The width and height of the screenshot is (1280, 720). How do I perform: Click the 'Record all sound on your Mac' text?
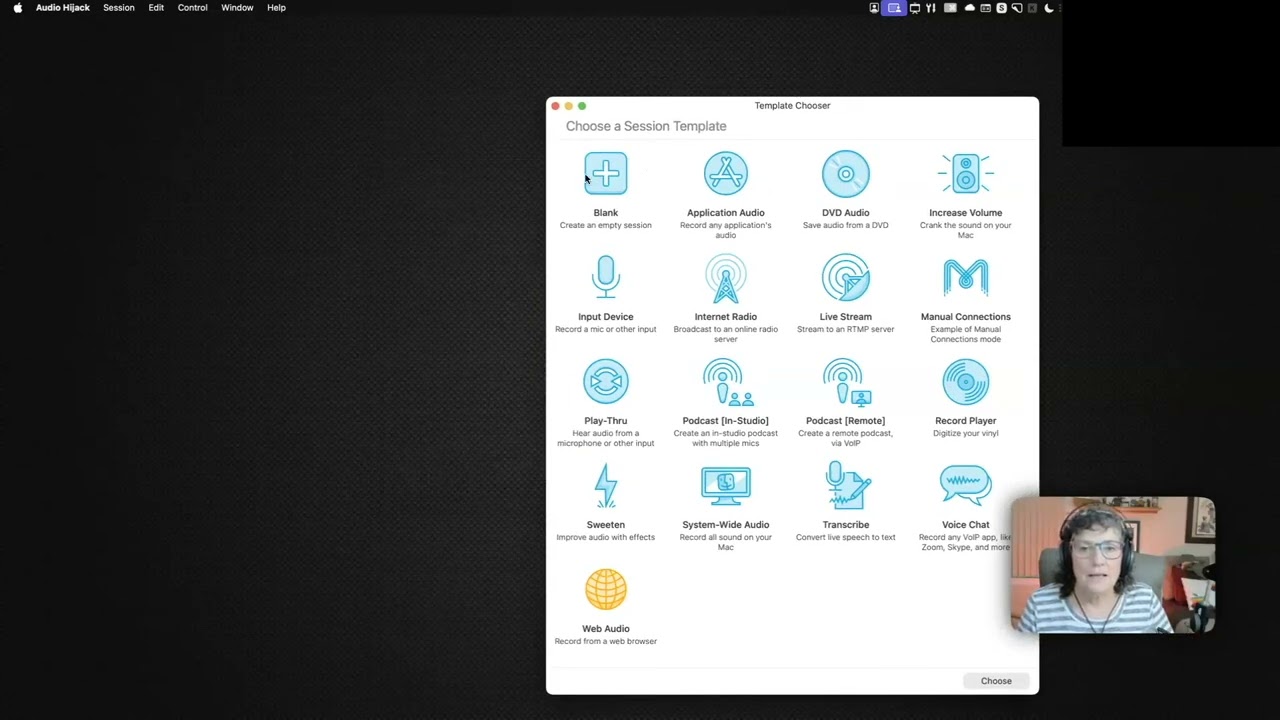[726, 542]
